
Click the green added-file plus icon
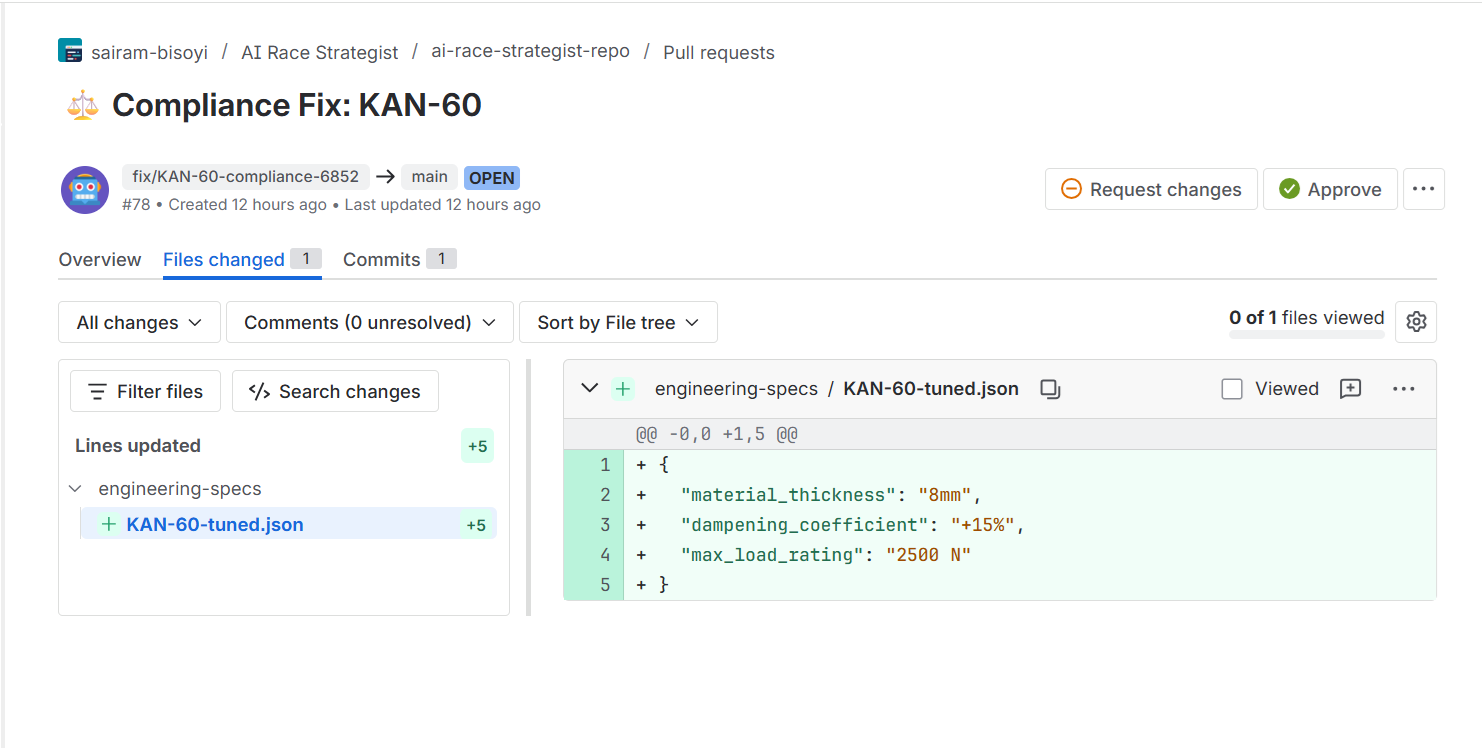pos(622,389)
